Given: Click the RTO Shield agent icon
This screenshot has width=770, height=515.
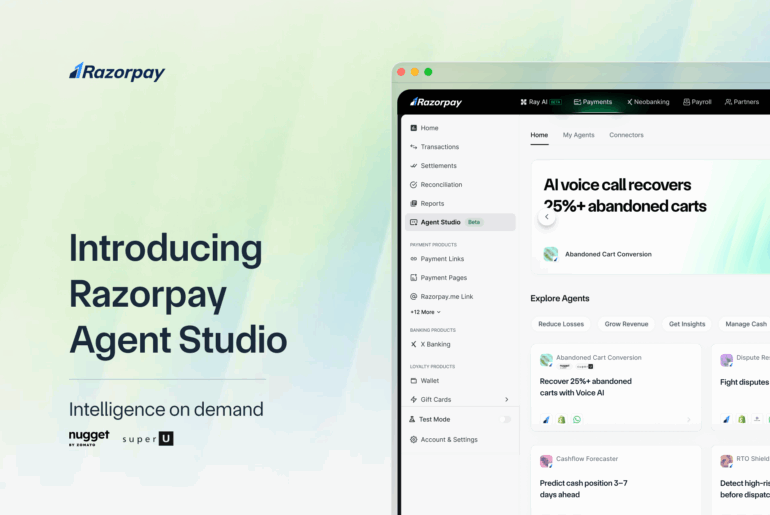Looking at the screenshot, I should click(x=726, y=461).
